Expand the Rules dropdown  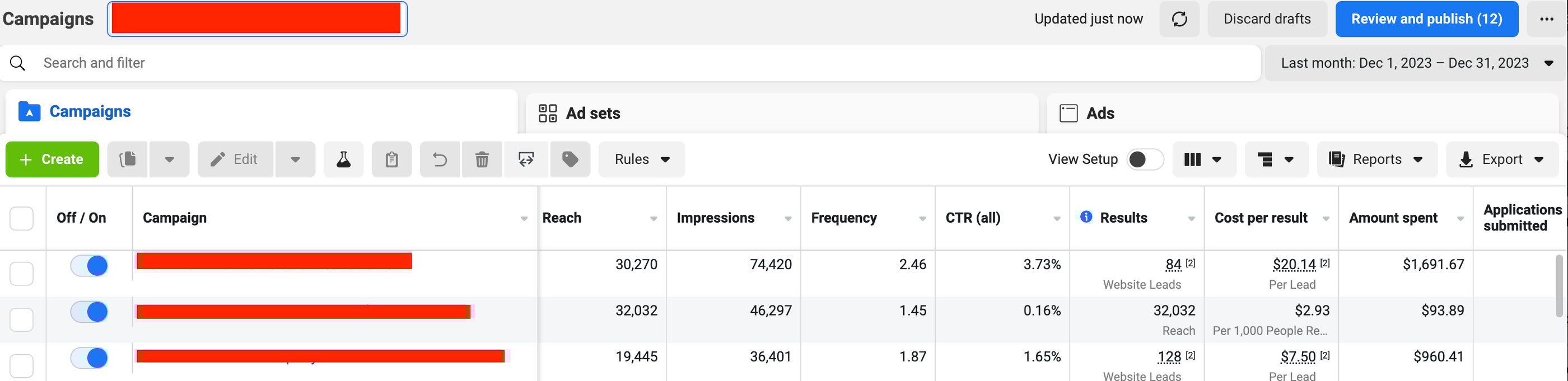tap(642, 159)
